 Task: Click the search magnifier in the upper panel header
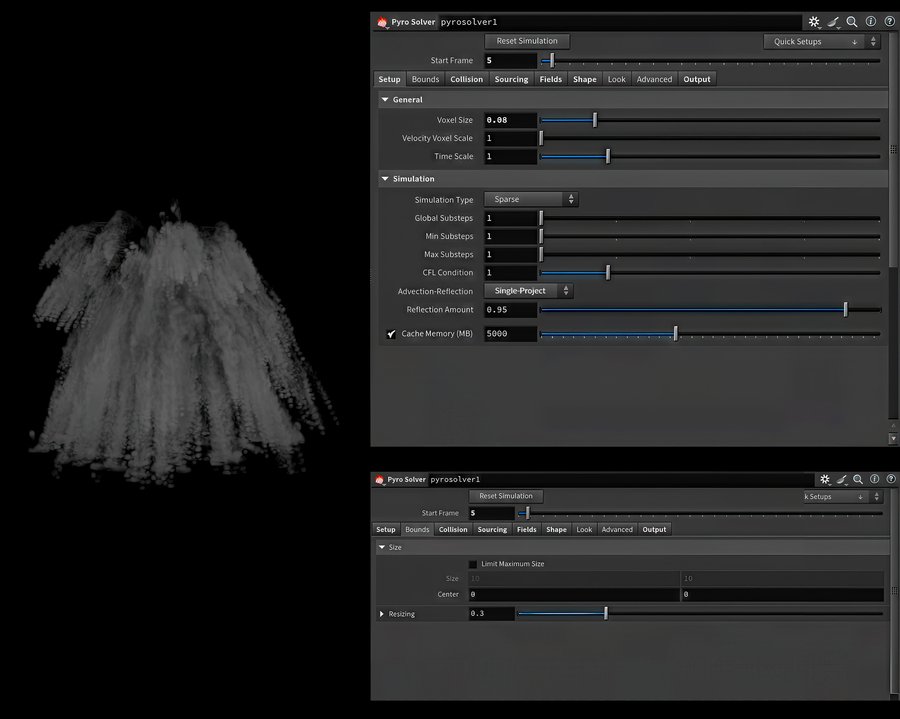coord(852,22)
